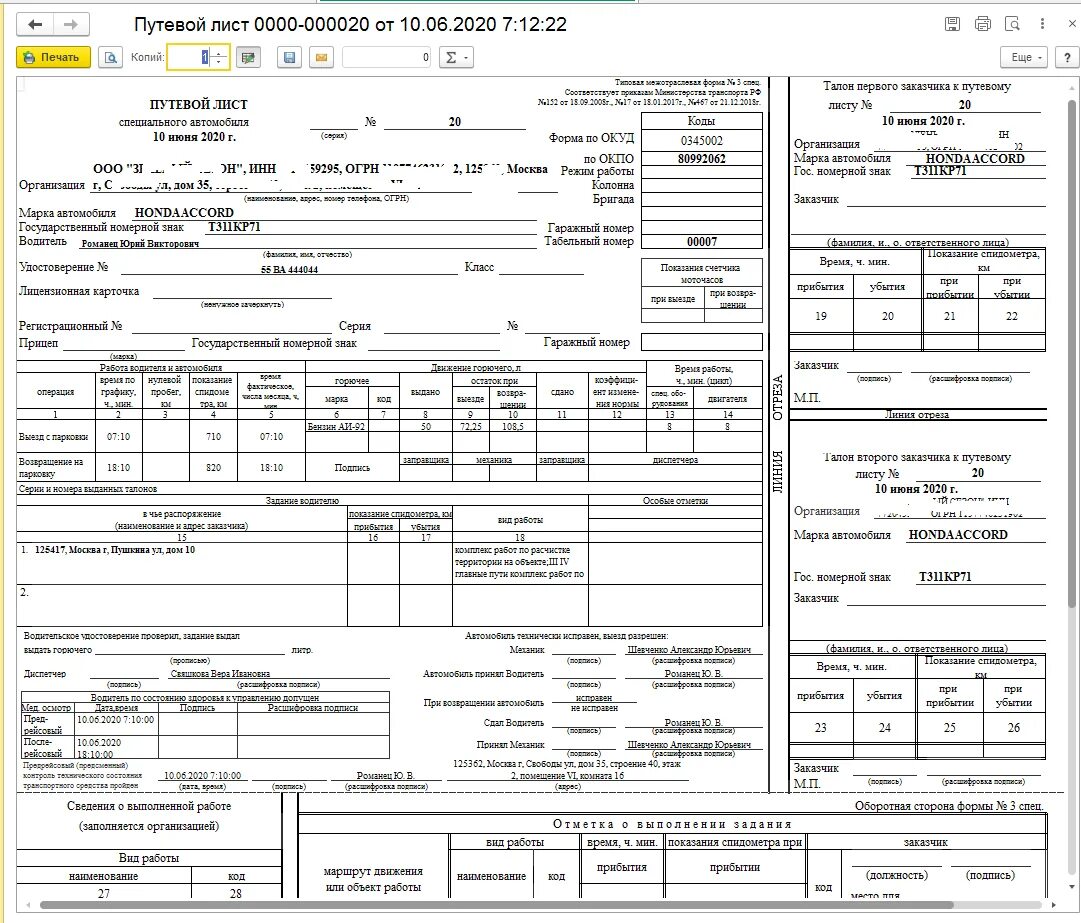The width and height of the screenshot is (1081, 923).
Task: Click the scroll right arrow of horizontal scrollbar
Action: pos(1053,904)
